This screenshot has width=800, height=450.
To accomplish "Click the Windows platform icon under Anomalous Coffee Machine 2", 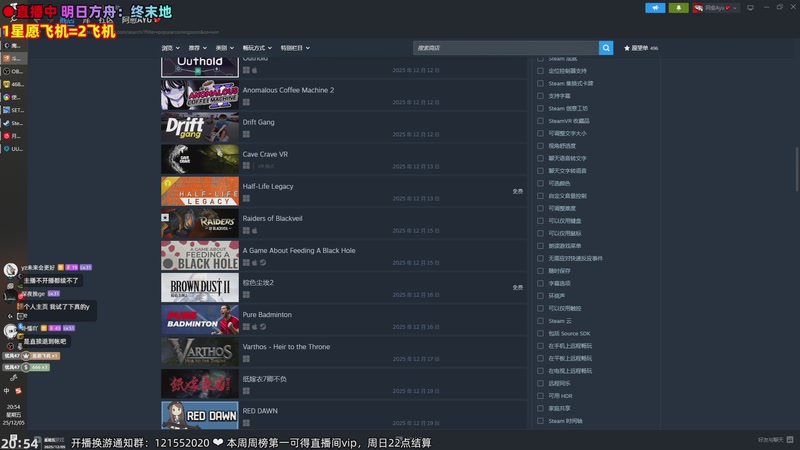I will coord(246,102).
